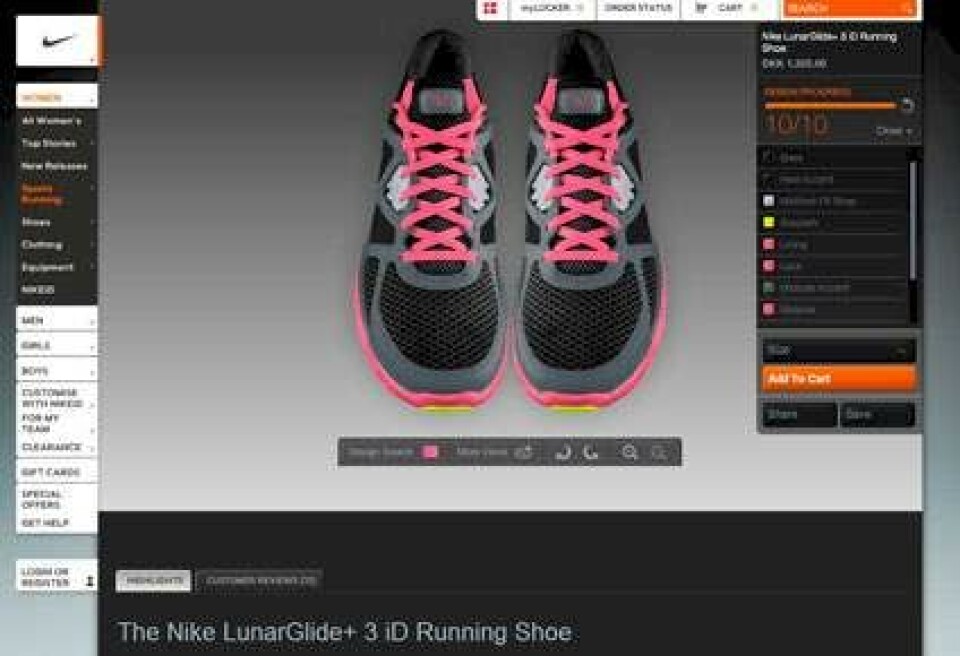
Task: Click the options list scrollbar
Action: 913,221
